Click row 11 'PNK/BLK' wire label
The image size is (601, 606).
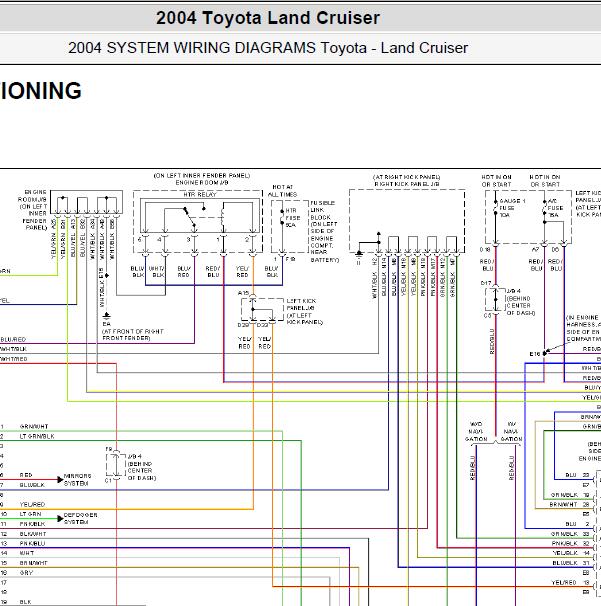(x=32, y=524)
